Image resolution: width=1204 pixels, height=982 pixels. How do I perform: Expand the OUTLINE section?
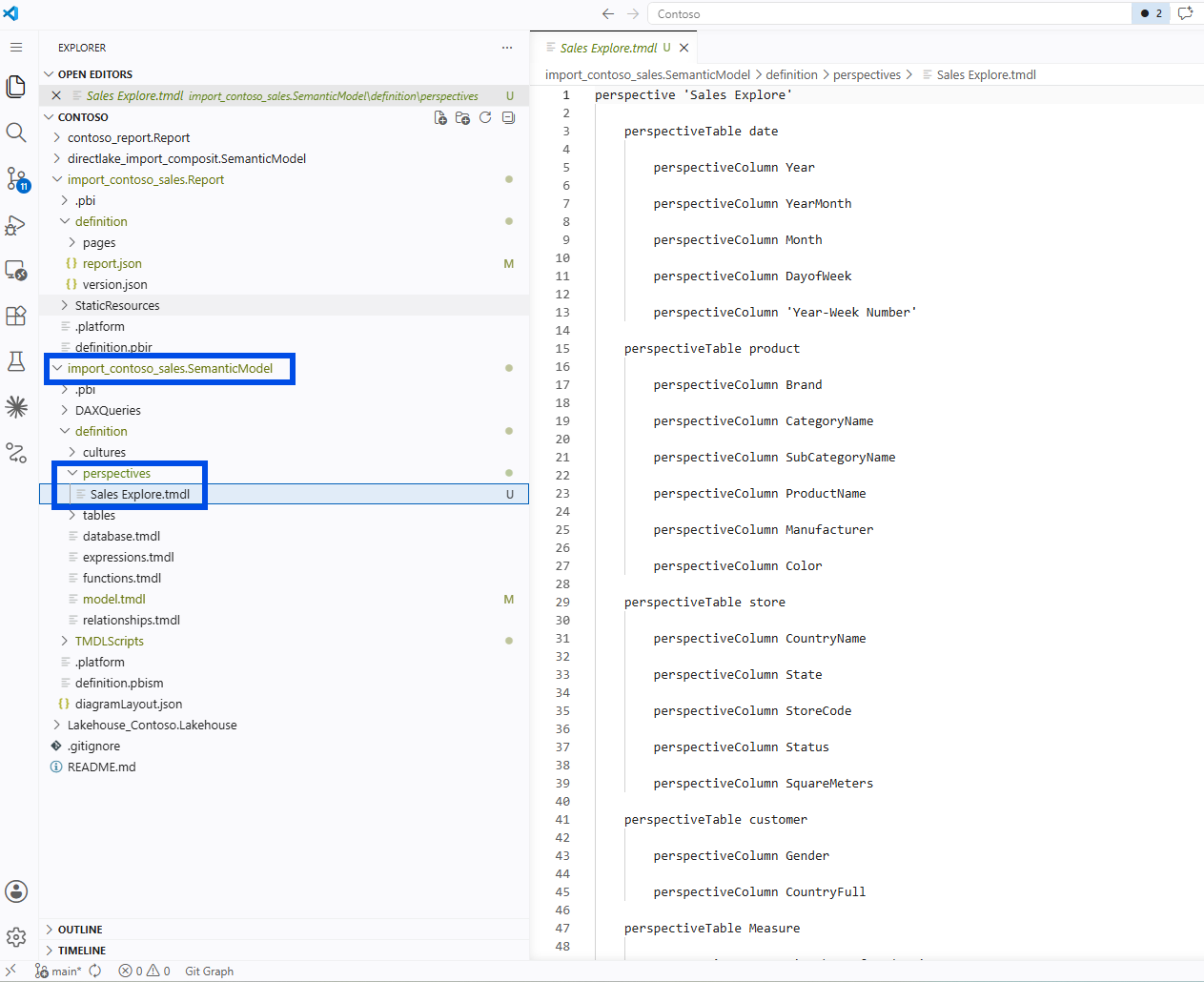(80, 930)
